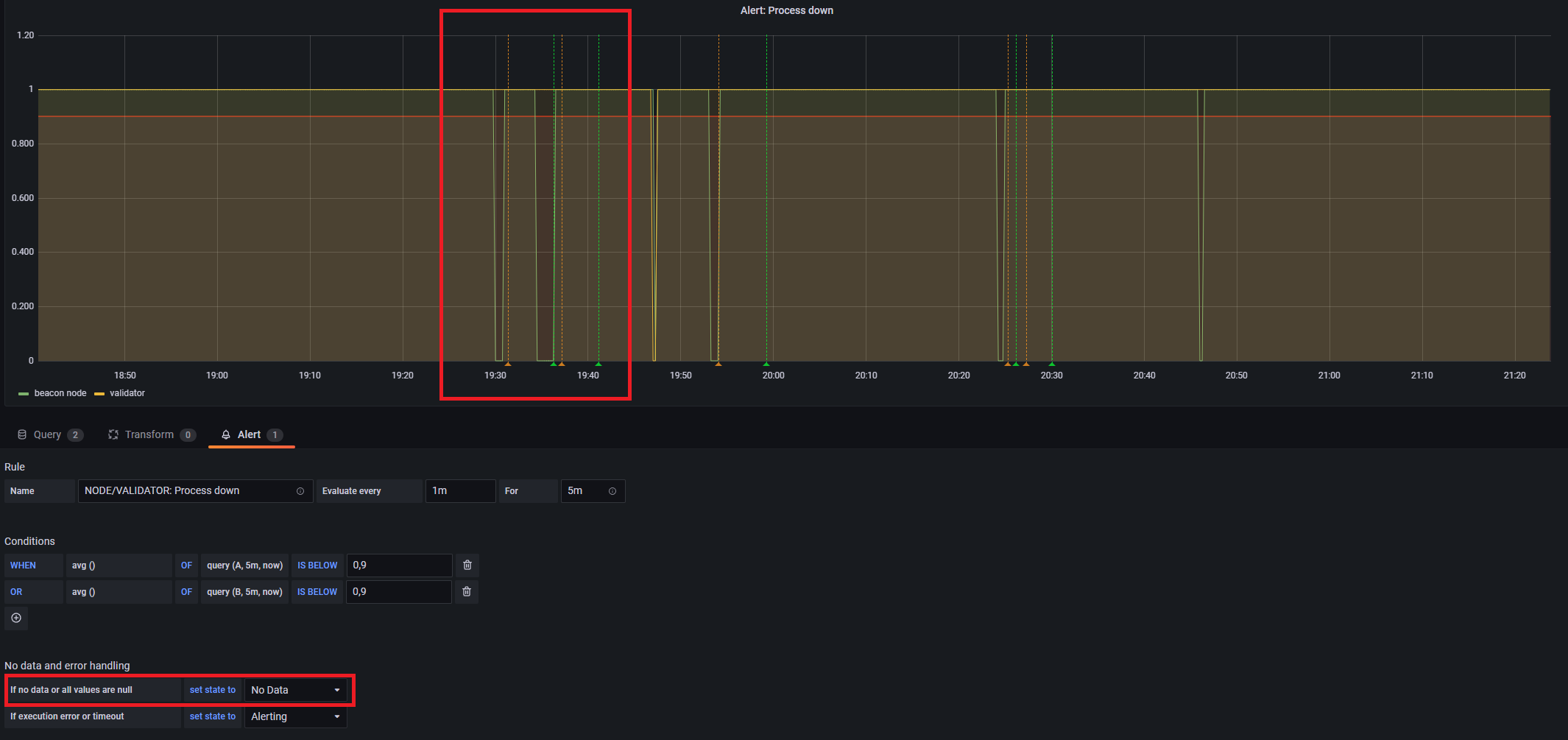
Task: Click the 1.20 y-axis label
Action: (x=25, y=35)
